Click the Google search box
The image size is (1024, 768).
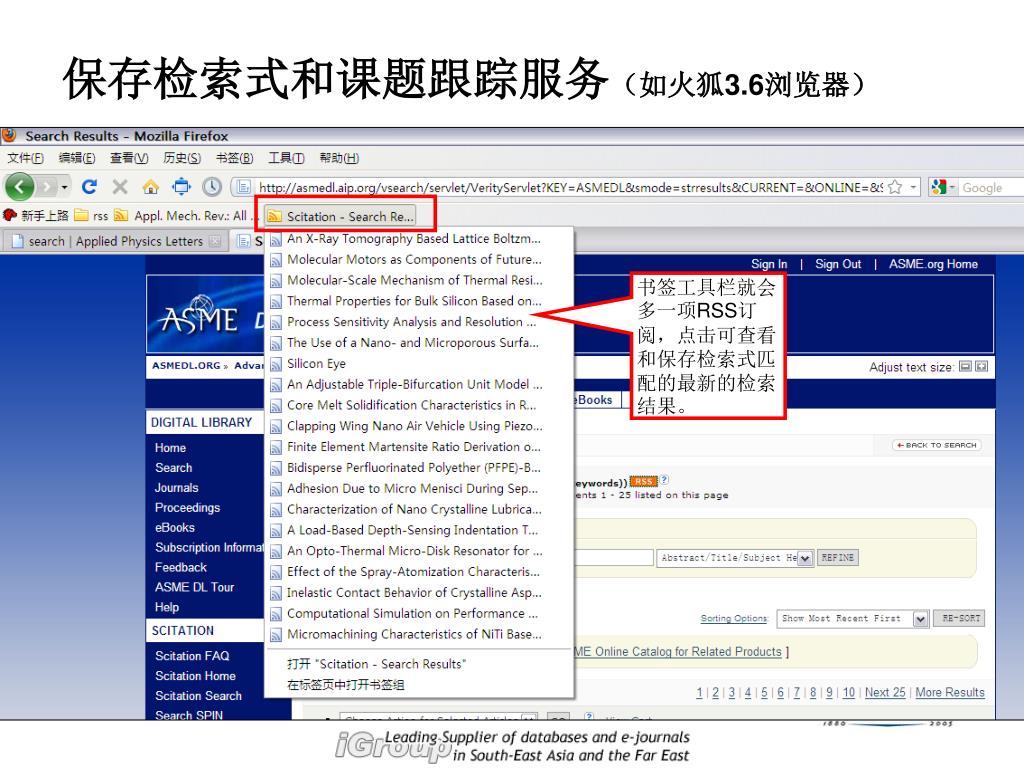point(991,187)
